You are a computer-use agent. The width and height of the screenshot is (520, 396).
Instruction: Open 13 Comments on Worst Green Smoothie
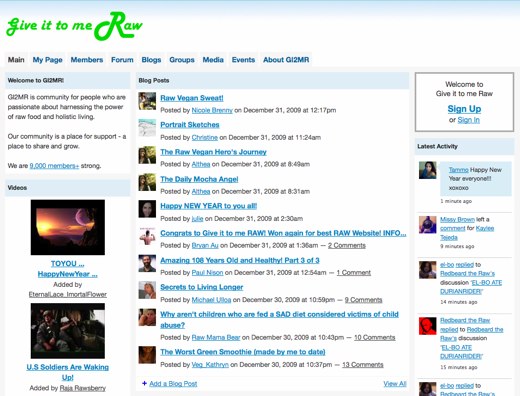click(x=363, y=365)
